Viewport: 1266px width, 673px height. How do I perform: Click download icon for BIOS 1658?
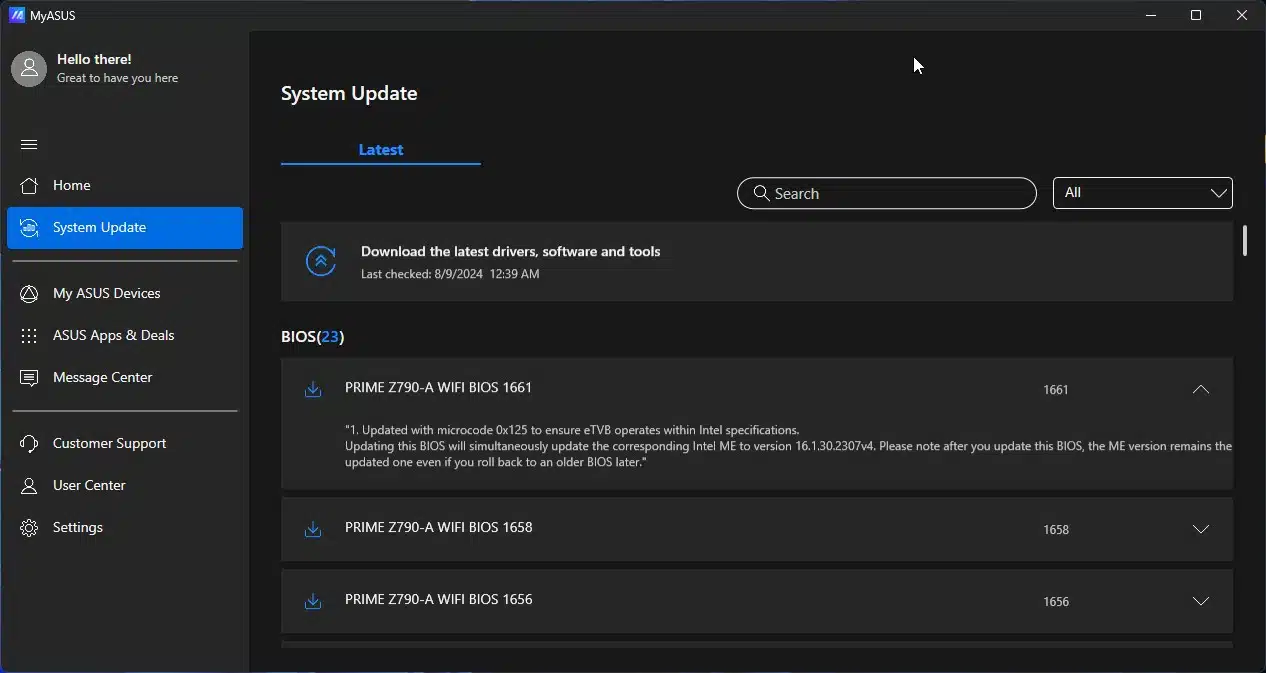[x=313, y=529]
